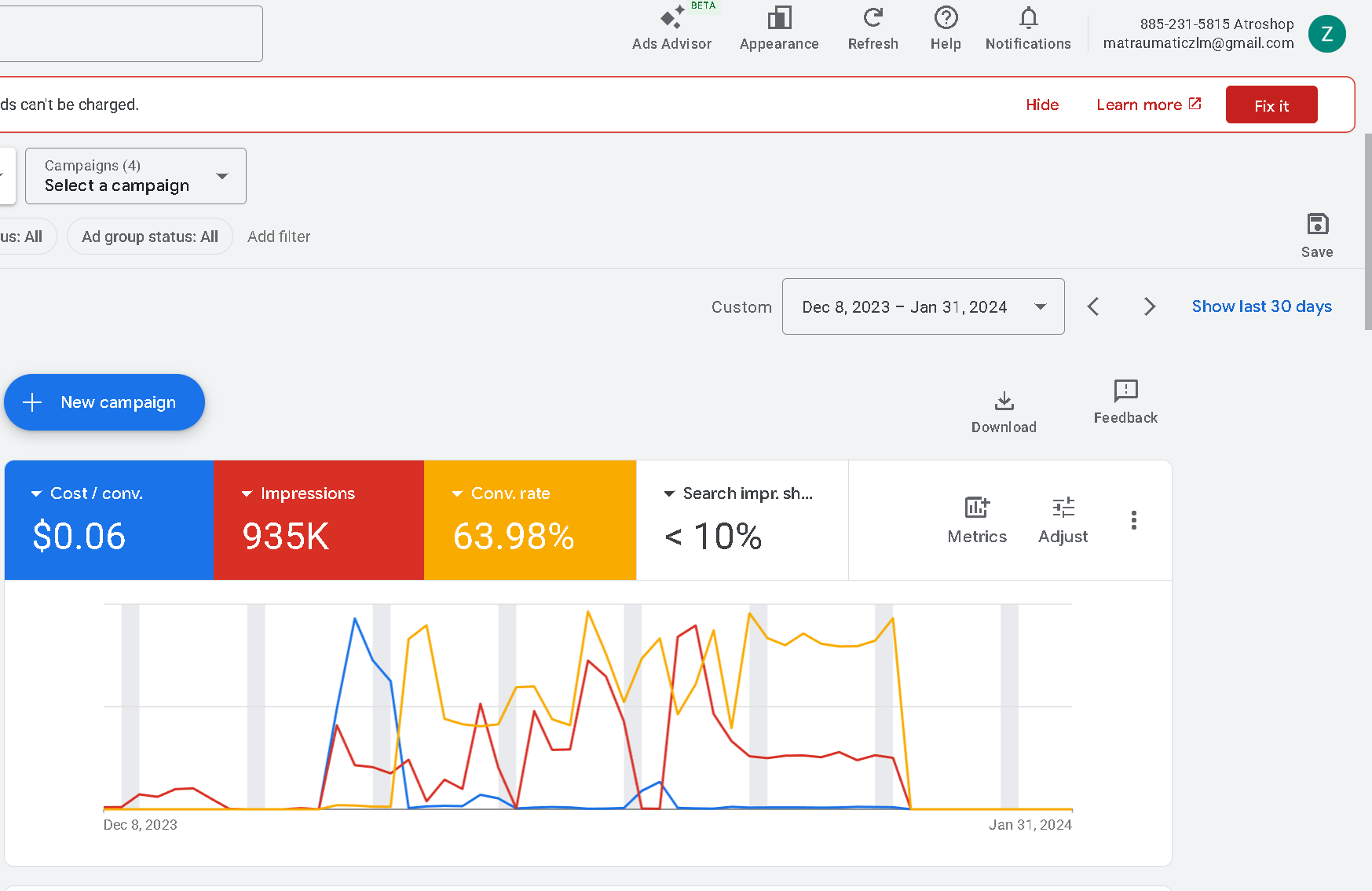Download the chart data
Image resolution: width=1372 pixels, height=891 pixels.
[1004, 412]
